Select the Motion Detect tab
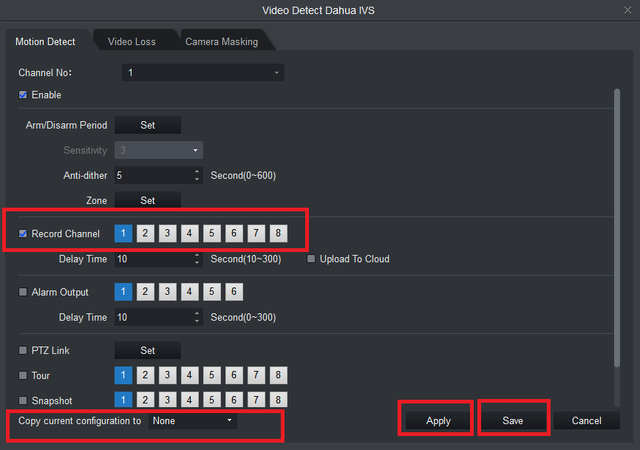This screenshot has height=450, width=640. pyautogui.click(x=45, y=41)
